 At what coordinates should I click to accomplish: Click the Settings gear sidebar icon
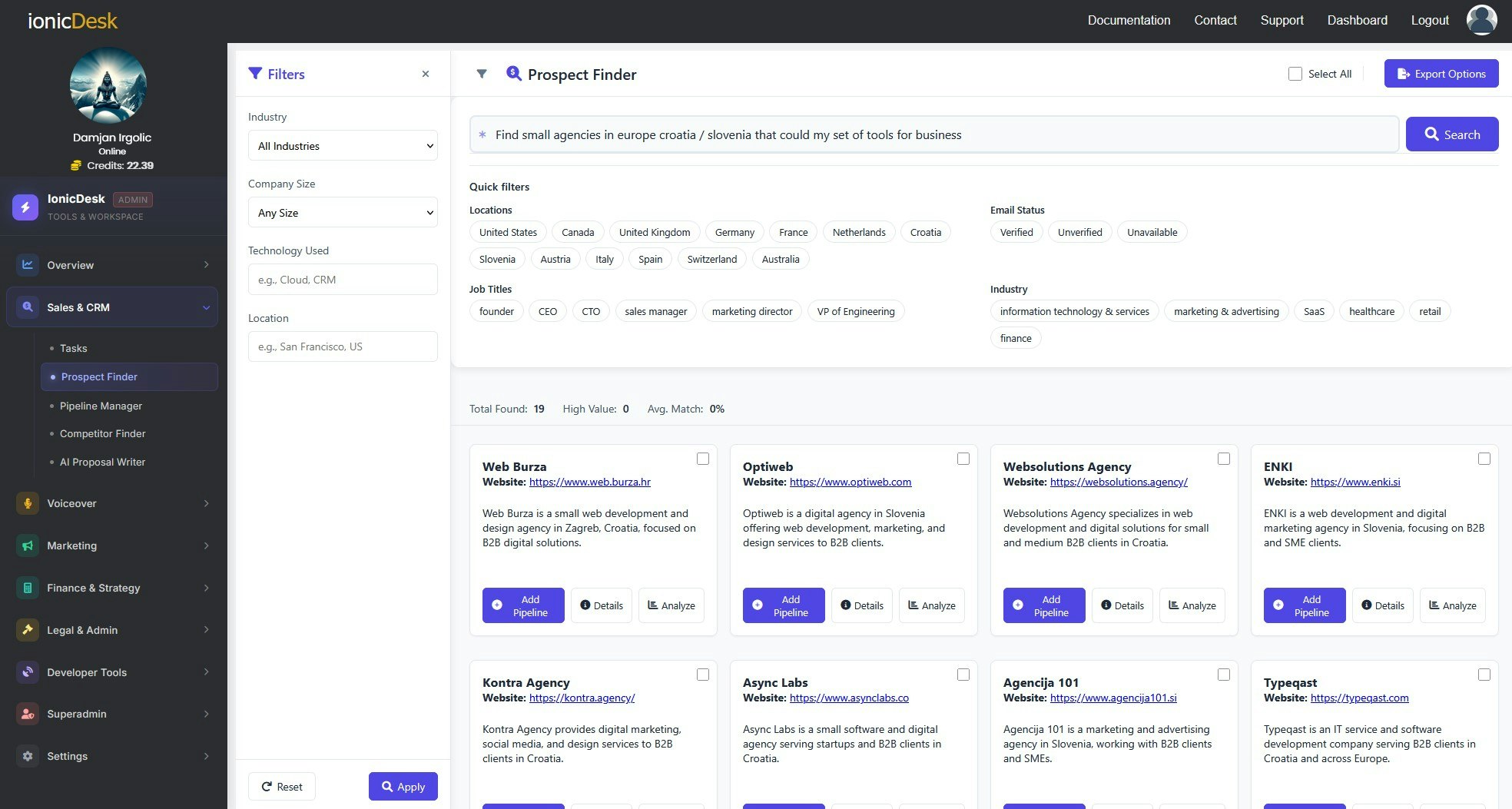point(28,756)
